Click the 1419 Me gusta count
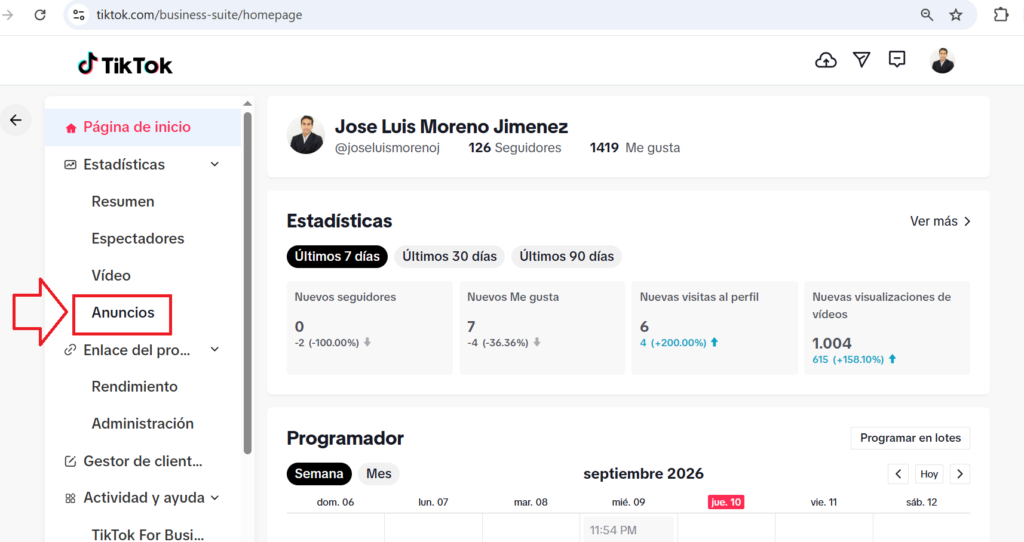The width and height of the screenshot is (1024, 542). tap(635, 148)
